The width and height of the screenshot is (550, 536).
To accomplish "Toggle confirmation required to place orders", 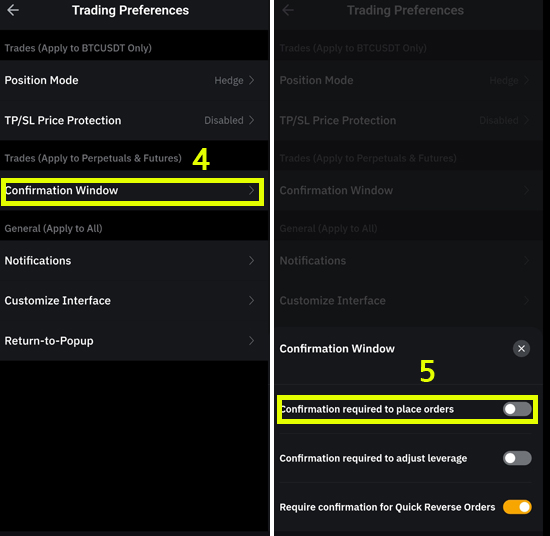I will click(517, 409).
